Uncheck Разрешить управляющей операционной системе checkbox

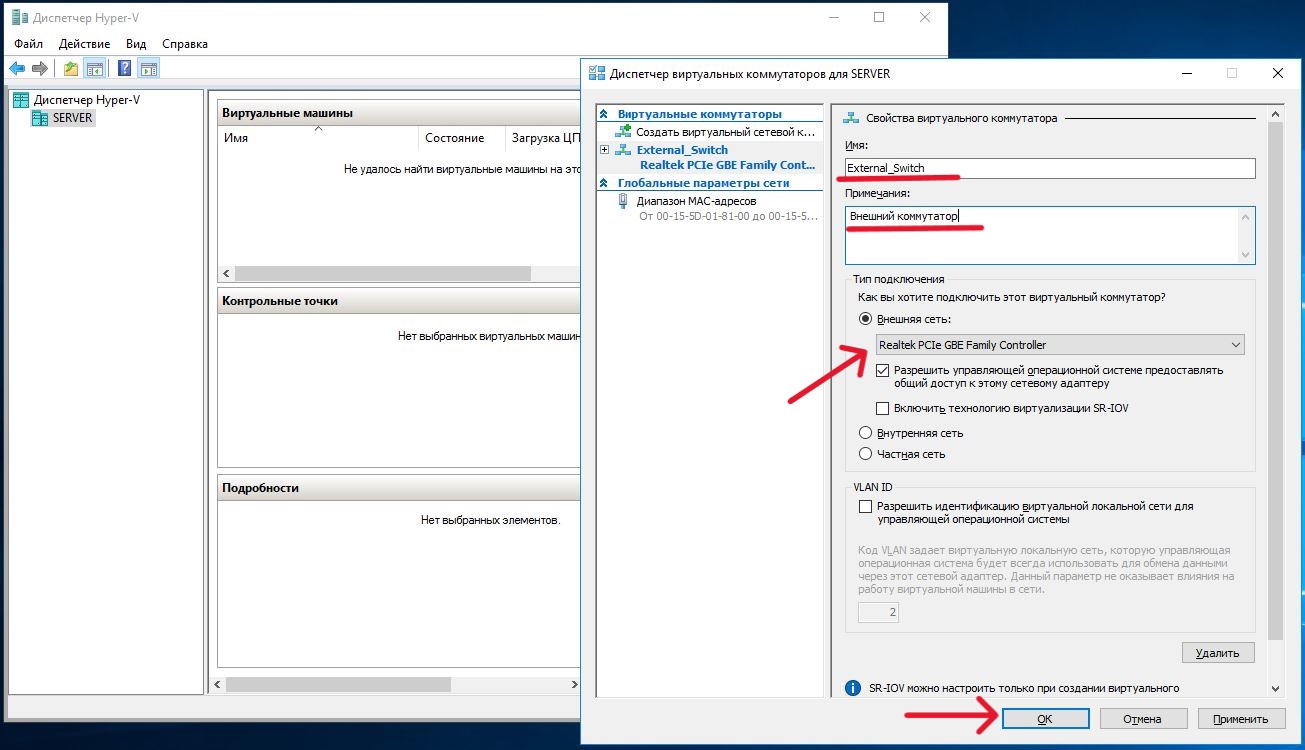[x=882, y=370]
